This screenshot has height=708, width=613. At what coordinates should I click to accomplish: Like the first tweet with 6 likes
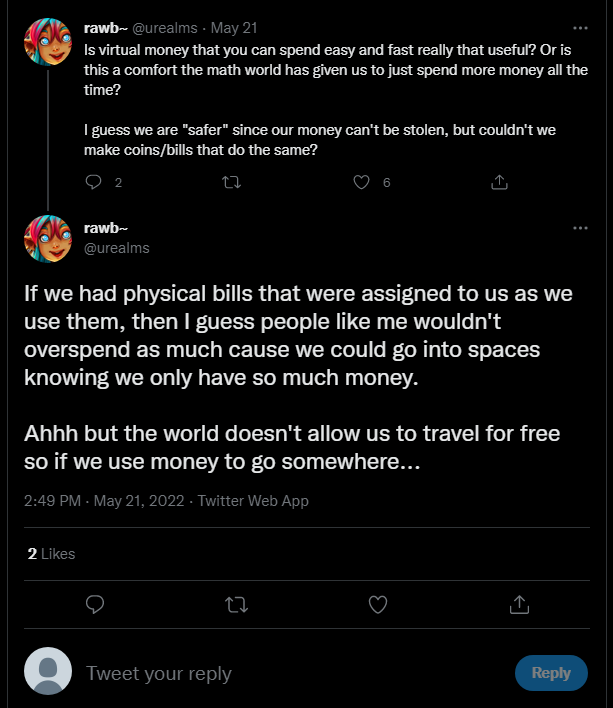tap(361, 182)
